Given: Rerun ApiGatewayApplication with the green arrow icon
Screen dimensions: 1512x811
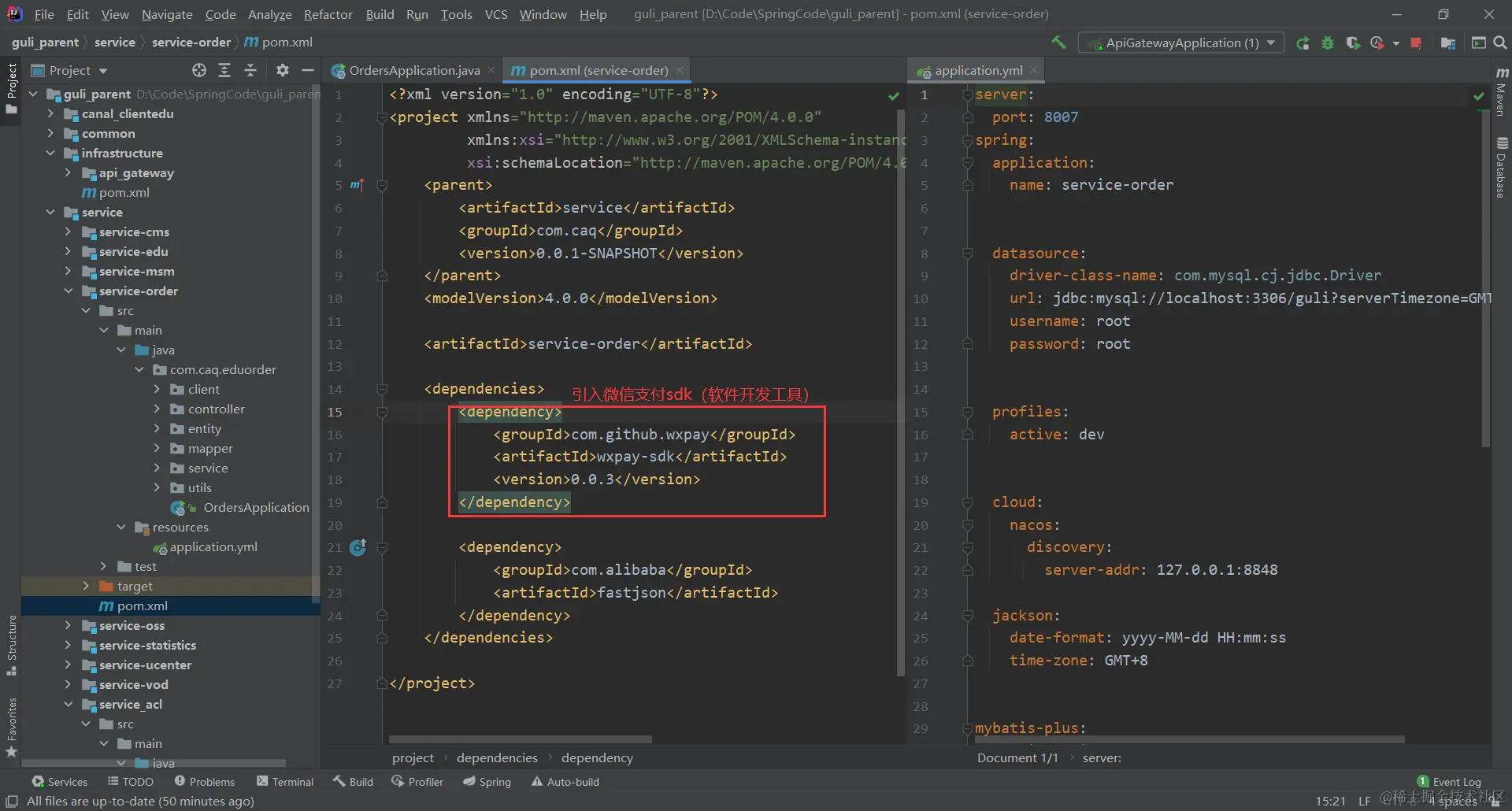Looking at the screenshot, I should 1303,43.
